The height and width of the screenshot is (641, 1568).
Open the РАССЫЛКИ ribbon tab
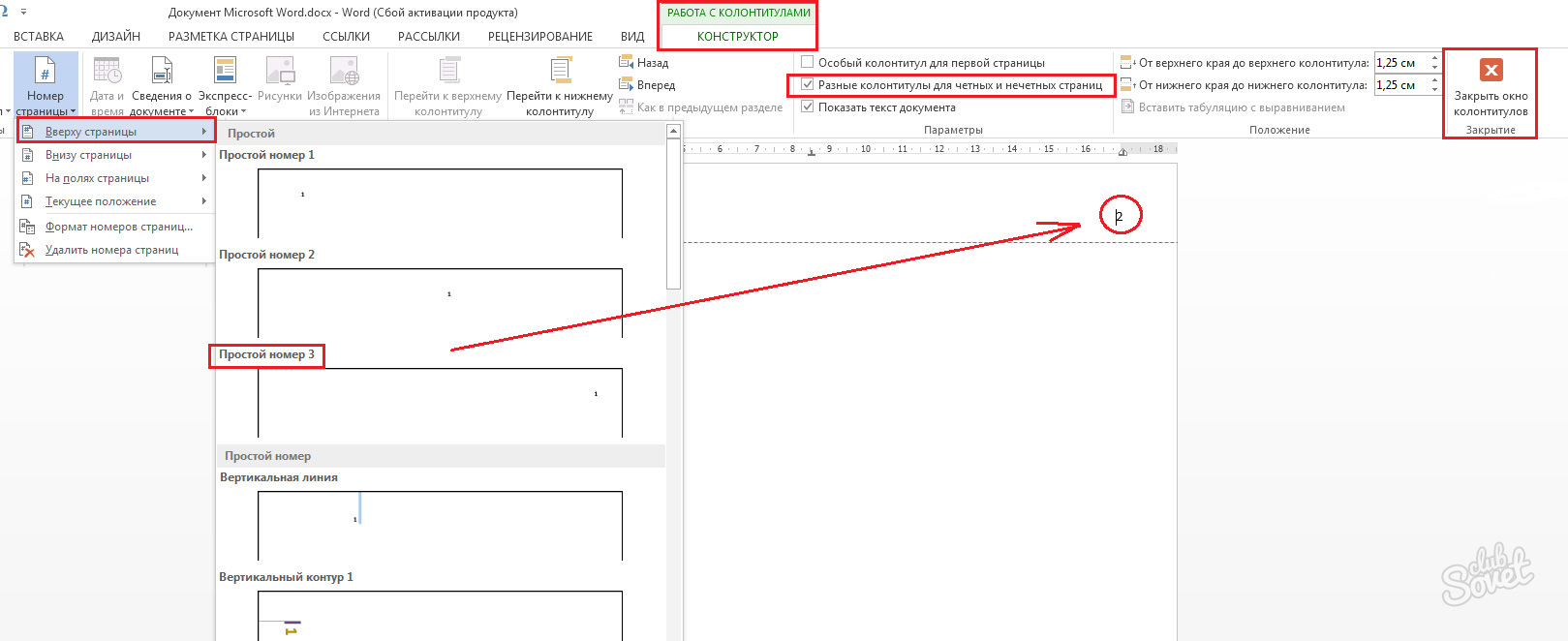click(x=429, y=36)
